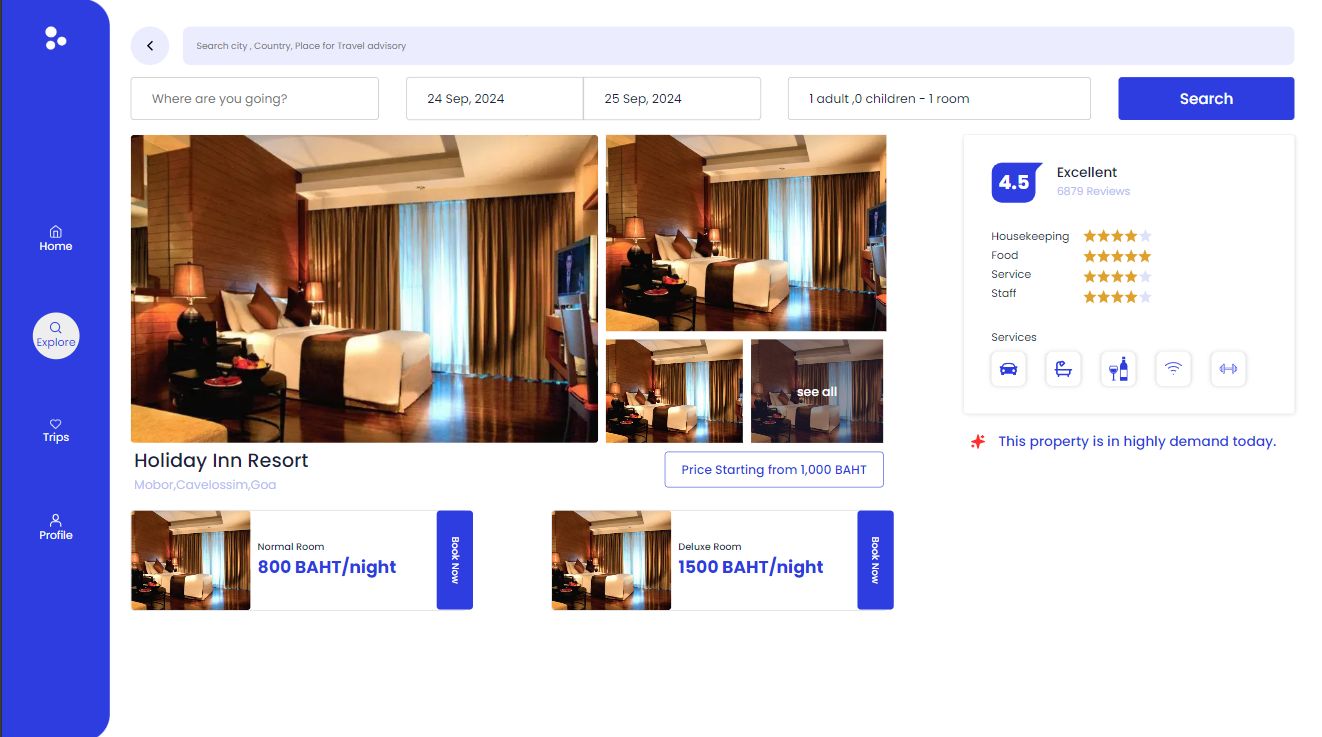Click the Search button

(1205, 99)
